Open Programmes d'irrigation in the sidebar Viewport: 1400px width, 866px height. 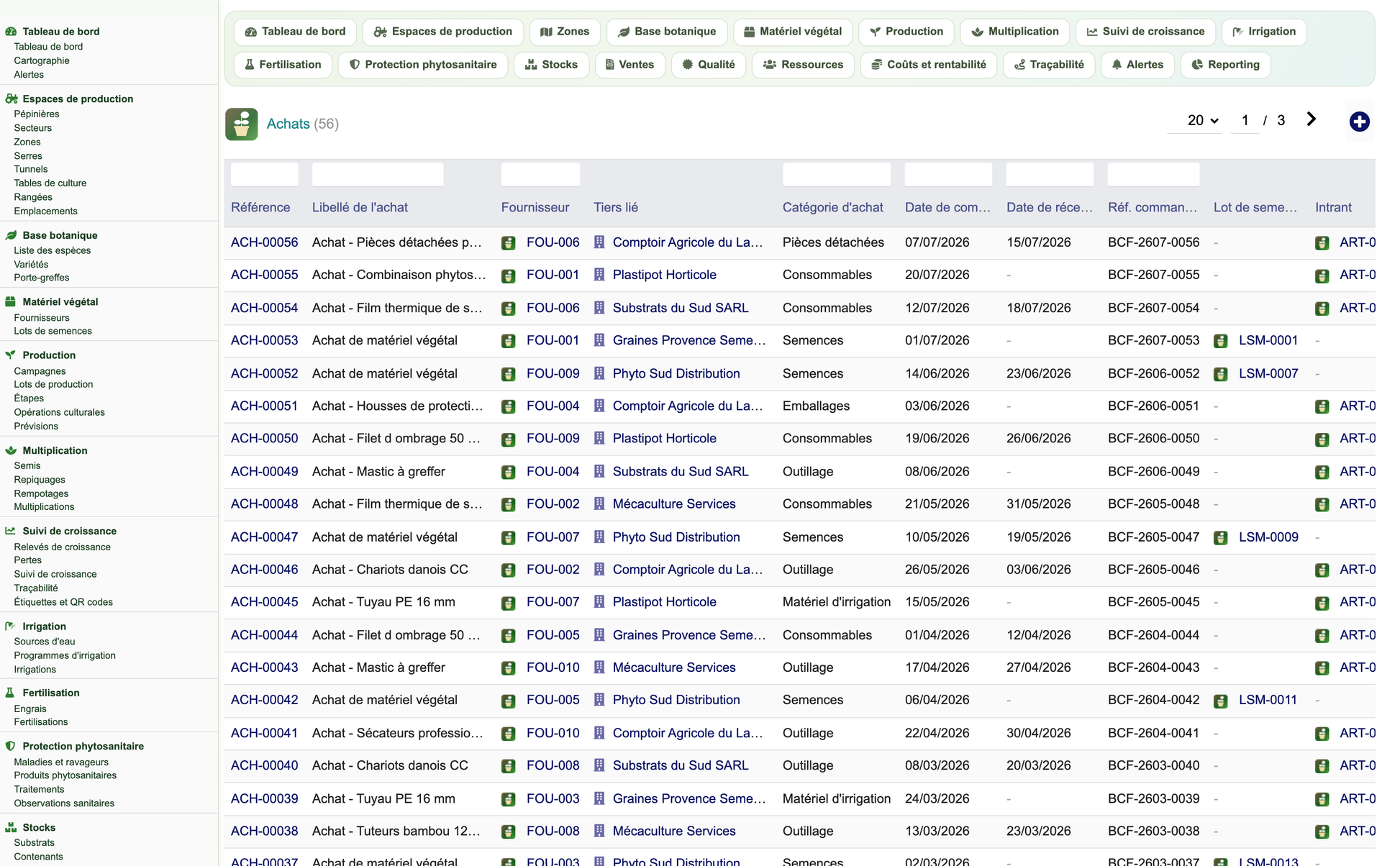point(65,655)
